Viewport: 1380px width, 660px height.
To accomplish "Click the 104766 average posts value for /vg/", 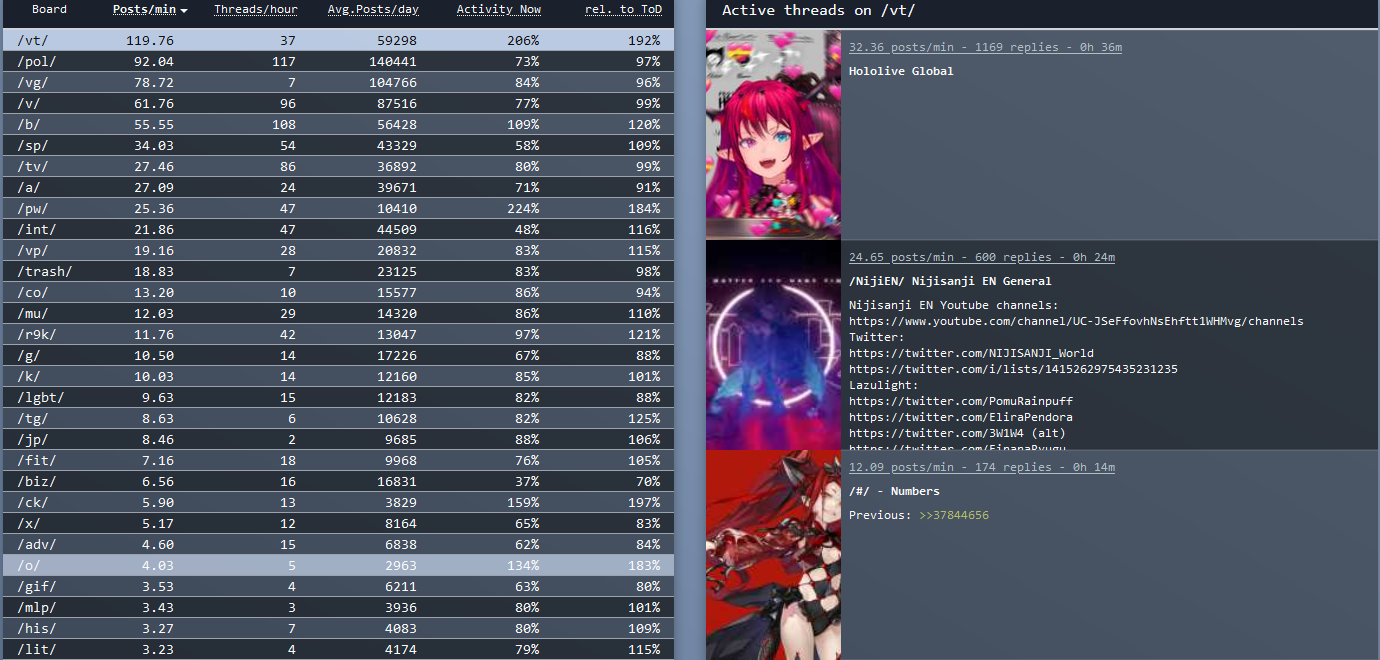I will click(x=392, y=83).
